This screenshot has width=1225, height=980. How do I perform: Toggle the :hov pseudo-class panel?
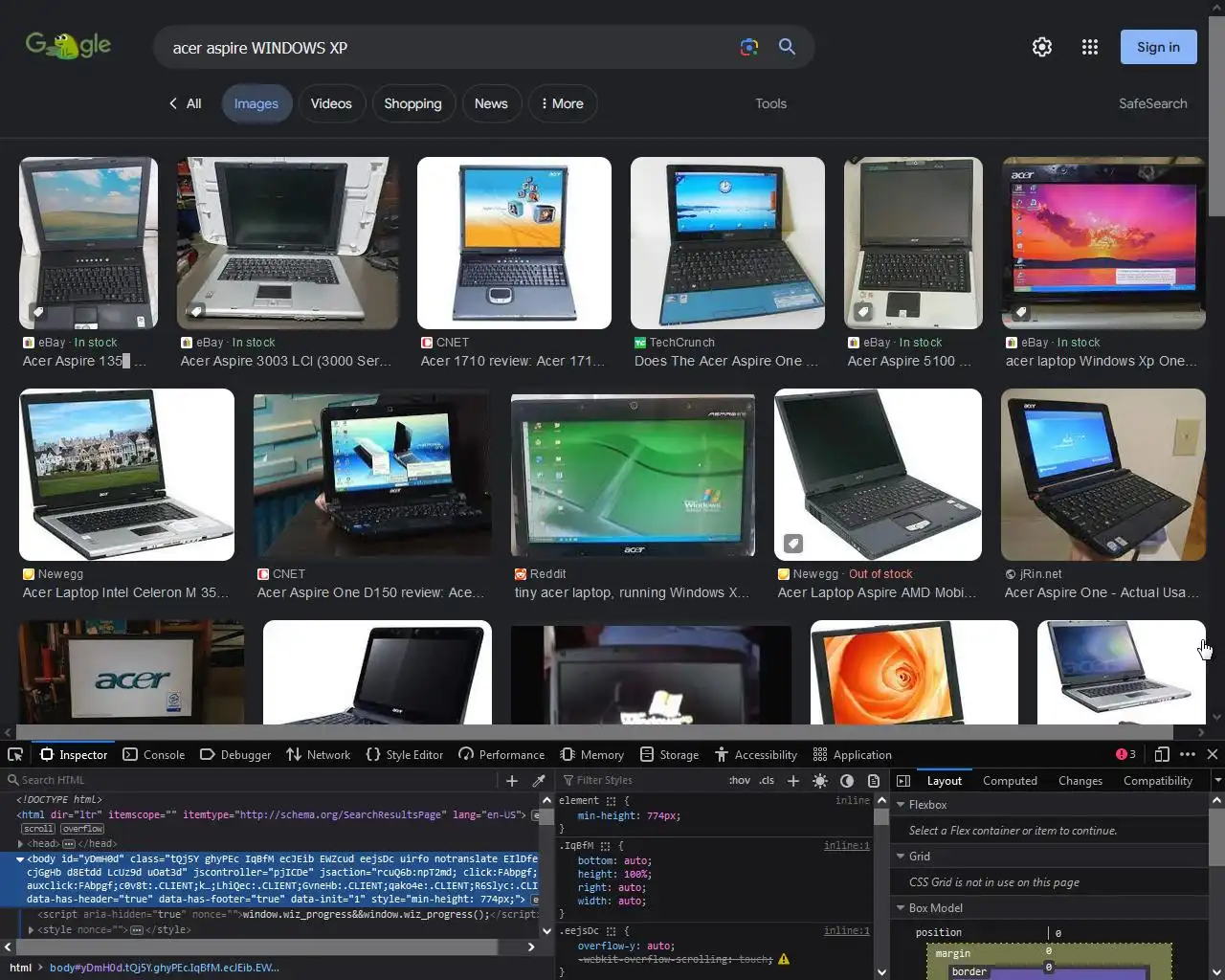click(740, 780)
